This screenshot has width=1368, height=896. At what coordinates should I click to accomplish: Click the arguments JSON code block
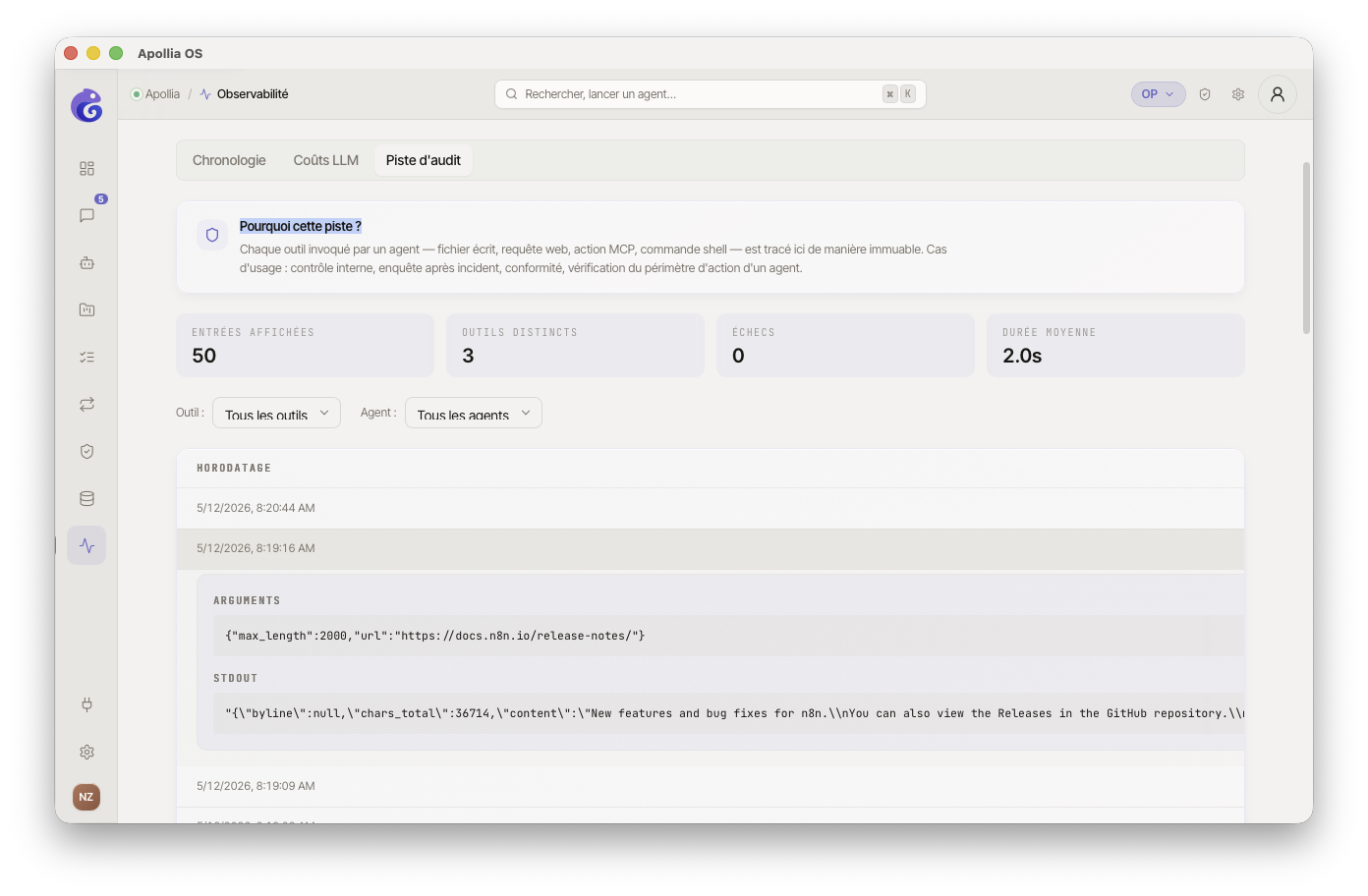click(x=728, y=636)
